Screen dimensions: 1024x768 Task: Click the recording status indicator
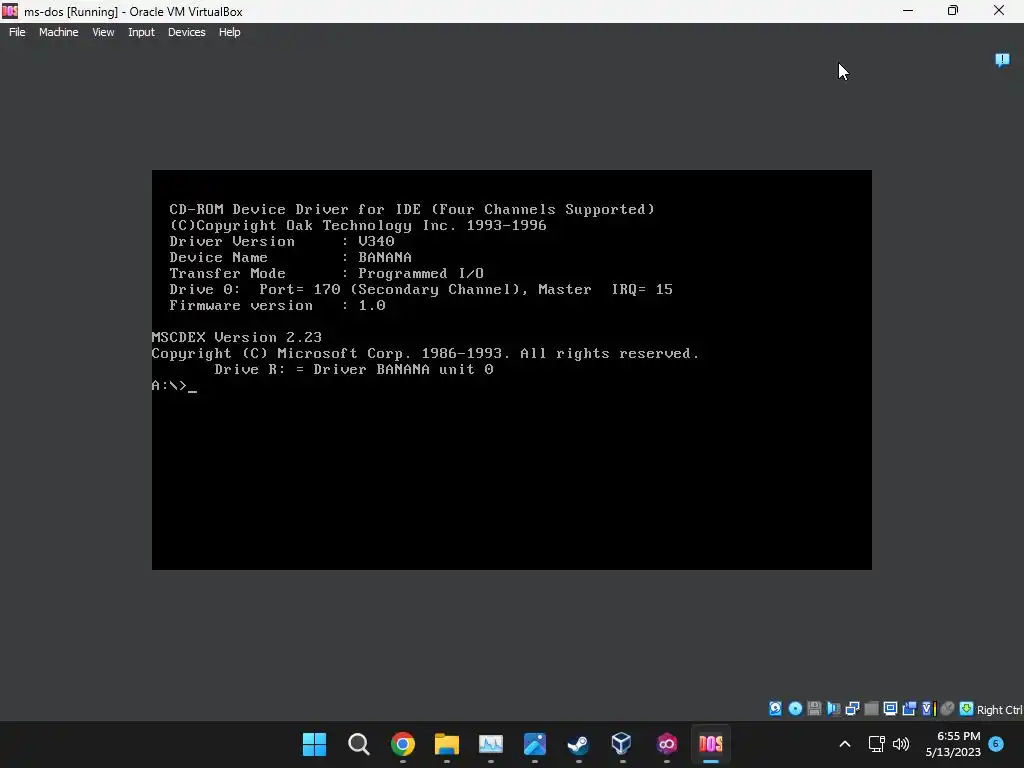click(x=908, y=709)
